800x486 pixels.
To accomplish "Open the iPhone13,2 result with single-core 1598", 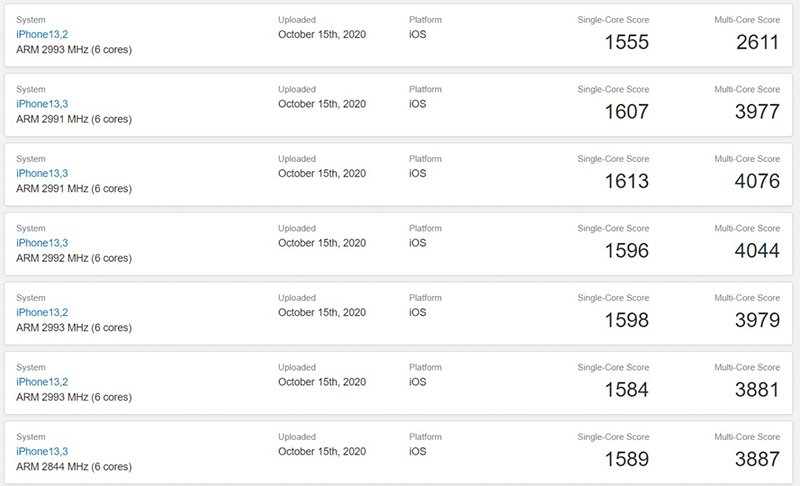I will [x=41, y=312].
